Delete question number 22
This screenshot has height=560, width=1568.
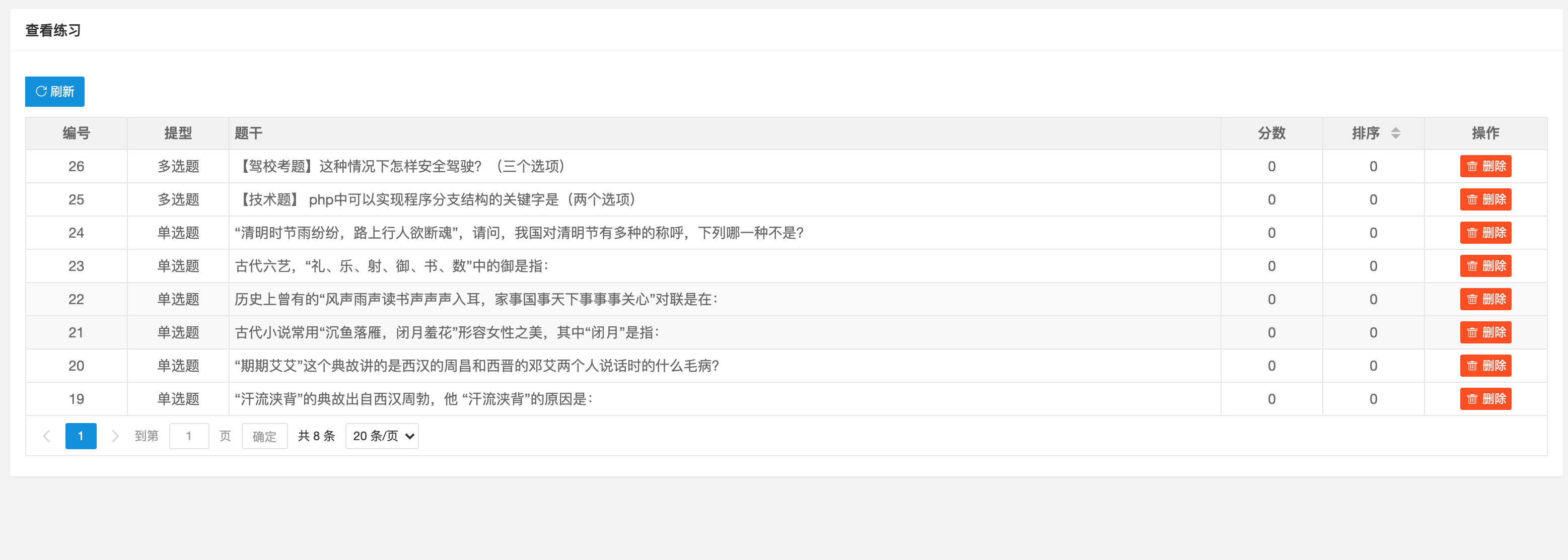(x=1485, y=300)
